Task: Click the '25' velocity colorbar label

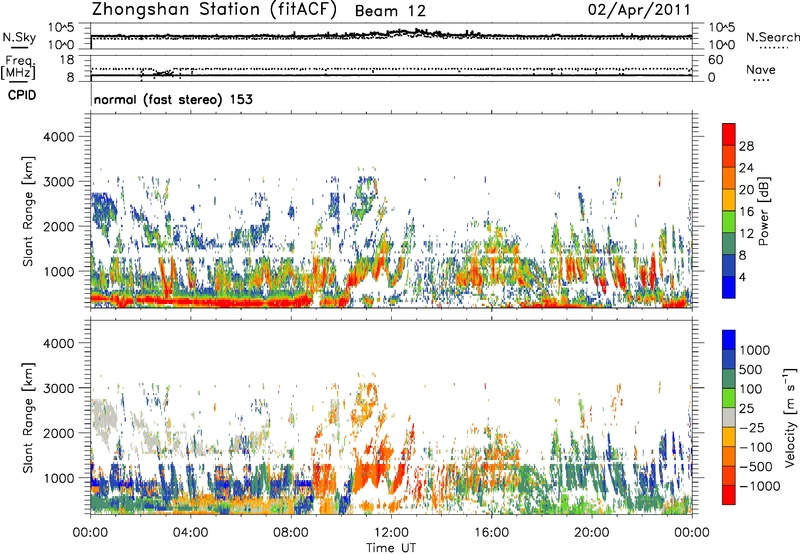Action: [746, 409]
